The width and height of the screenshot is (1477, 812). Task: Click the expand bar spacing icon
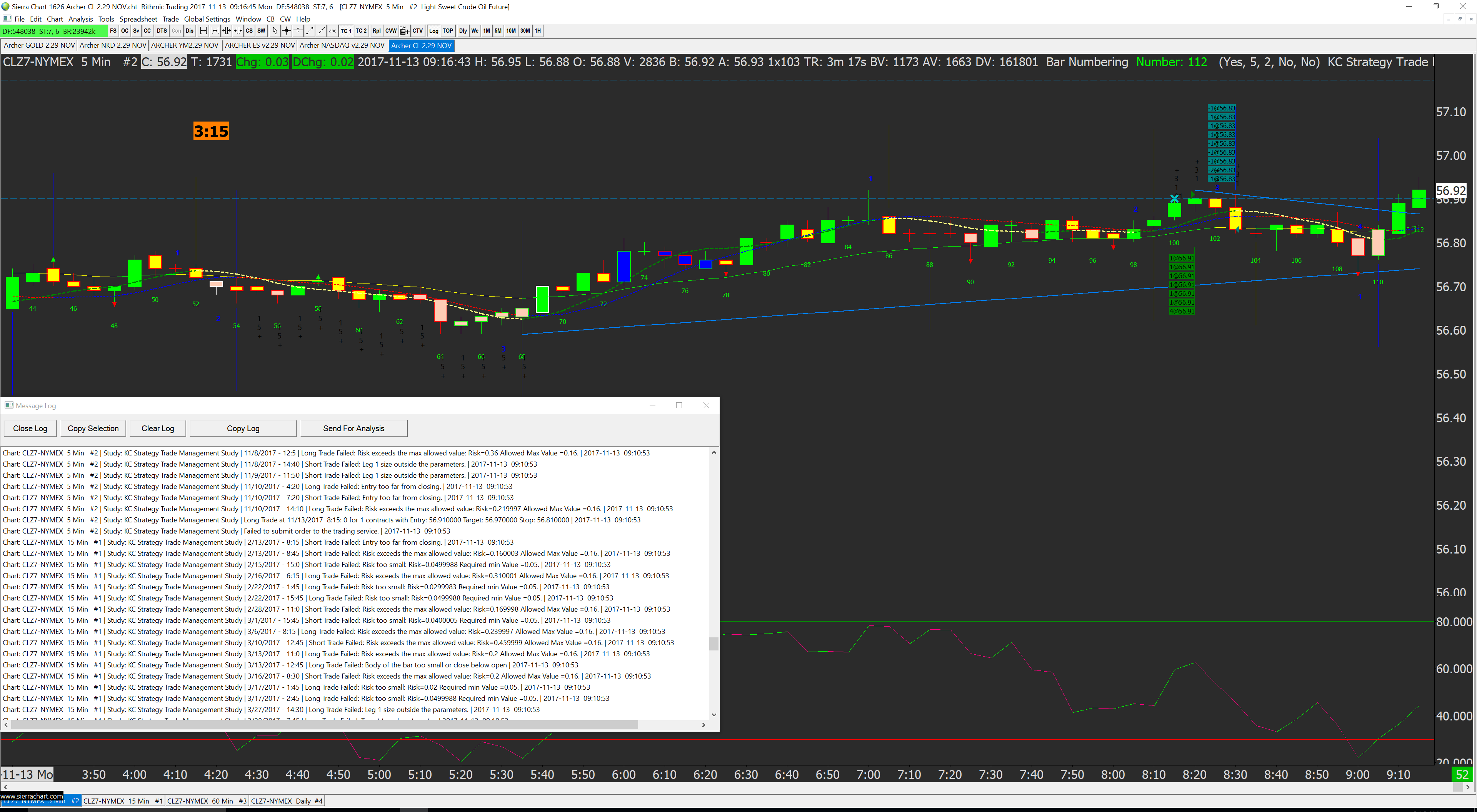click(203, 31)
